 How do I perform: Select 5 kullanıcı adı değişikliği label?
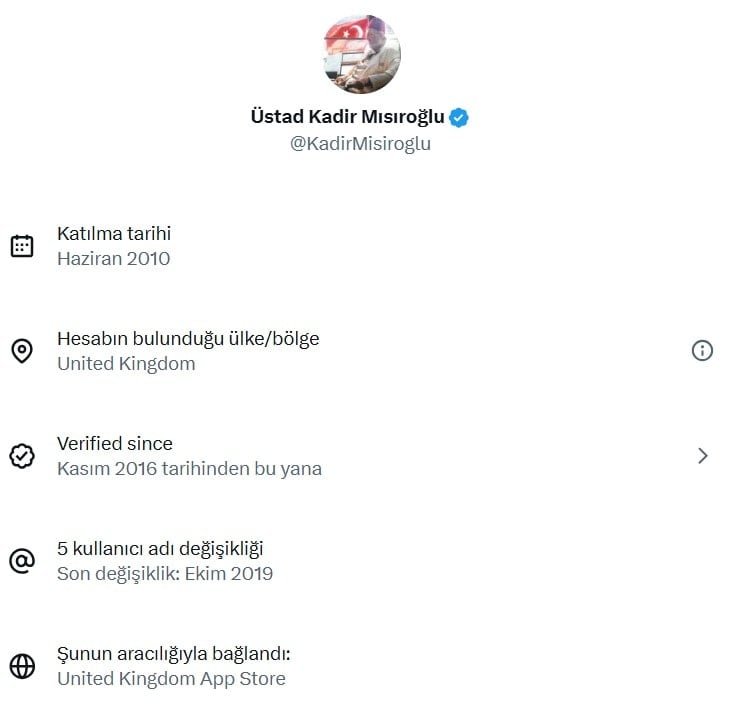click(161, 549)
